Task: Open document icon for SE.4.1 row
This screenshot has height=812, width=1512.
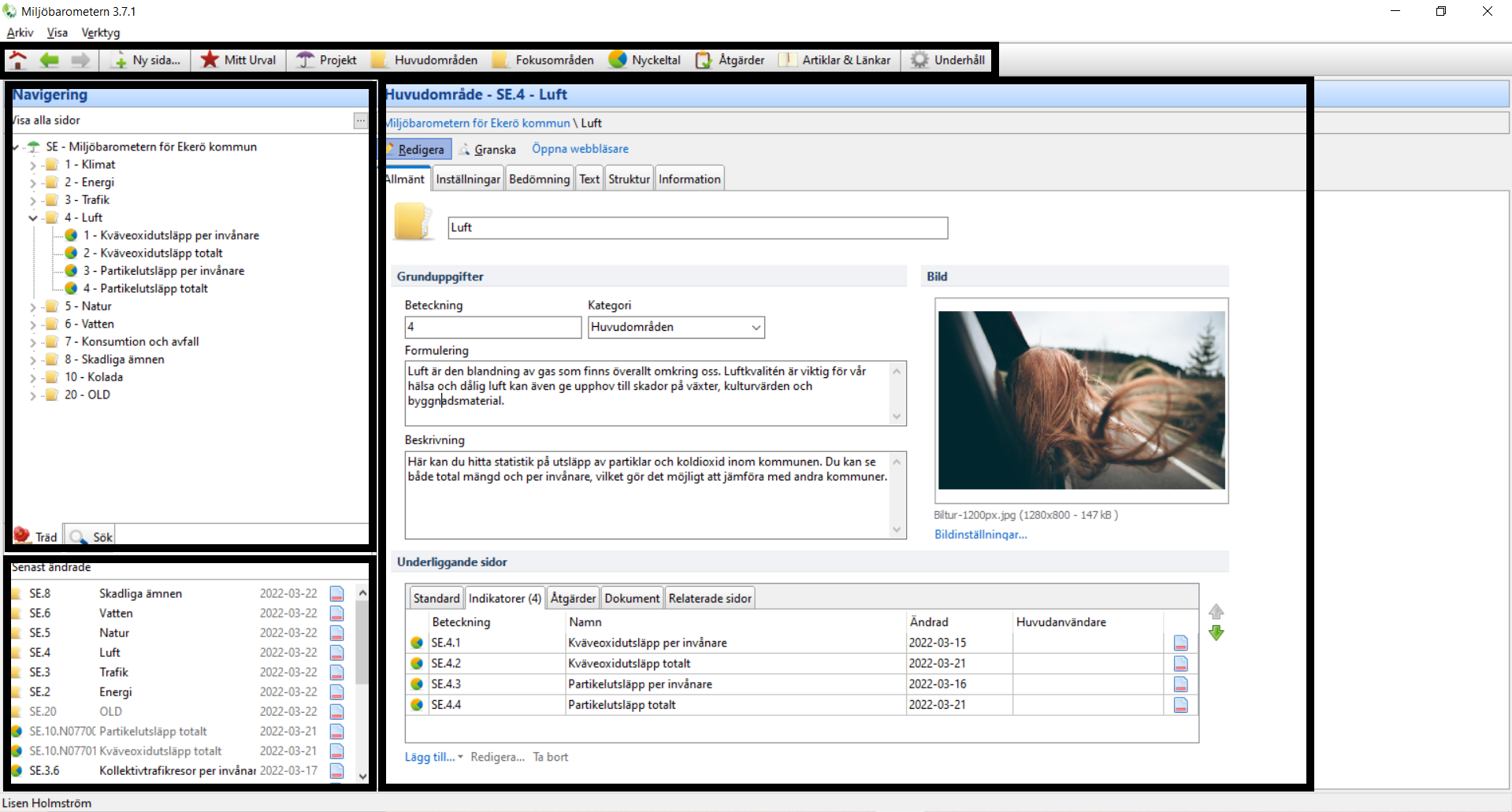Action: pyautogui.click(x=1180, y=643)
